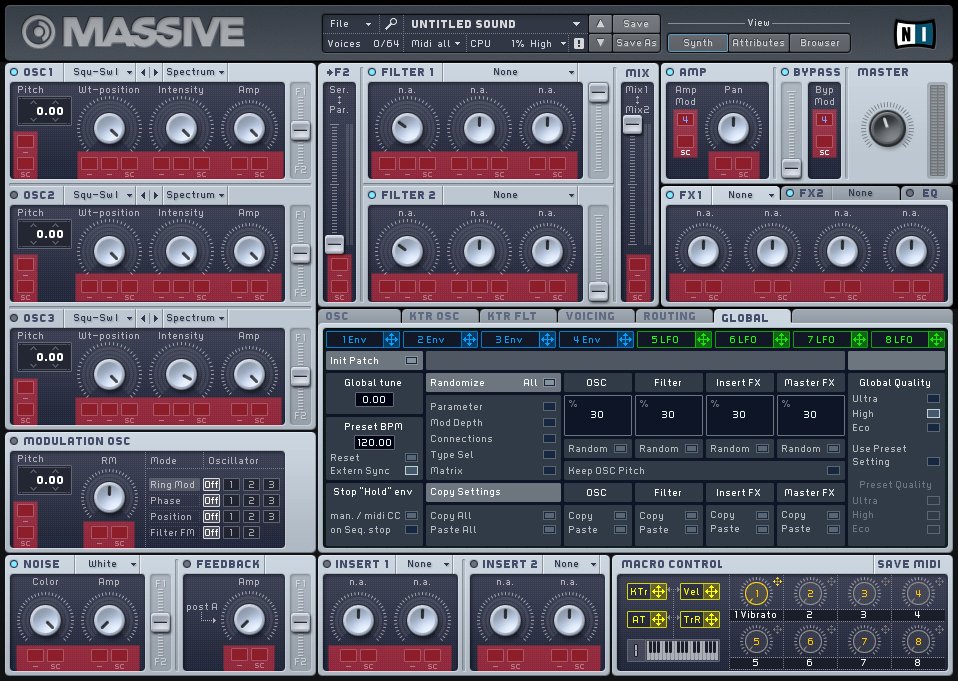Click the Macro 1 Vibrato drag handle
Viewport: 958px width, 681px height.
pyautogui.click(x=777, y=581)
